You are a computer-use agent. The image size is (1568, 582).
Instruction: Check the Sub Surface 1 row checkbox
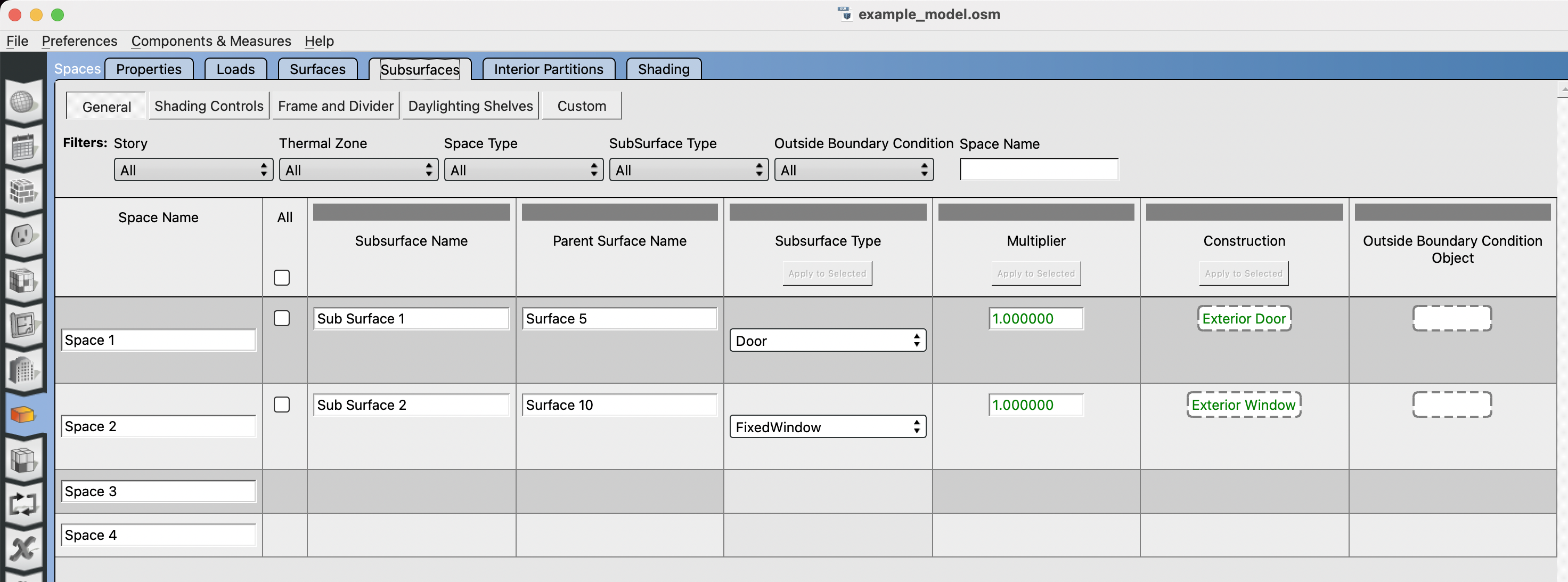point(281,318)
